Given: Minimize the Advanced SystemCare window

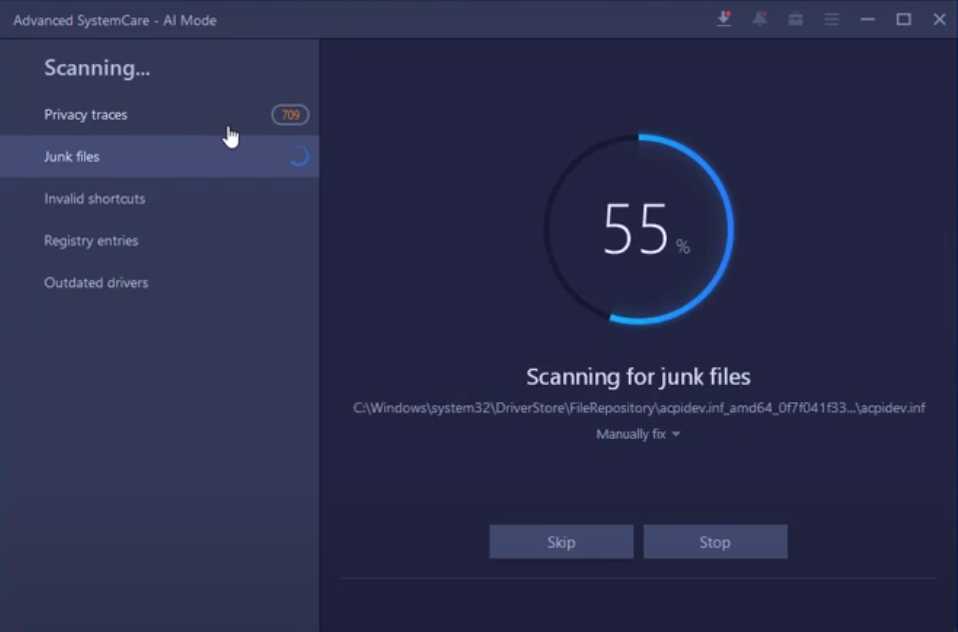Looking at the screenshot, I should (868, 20).
